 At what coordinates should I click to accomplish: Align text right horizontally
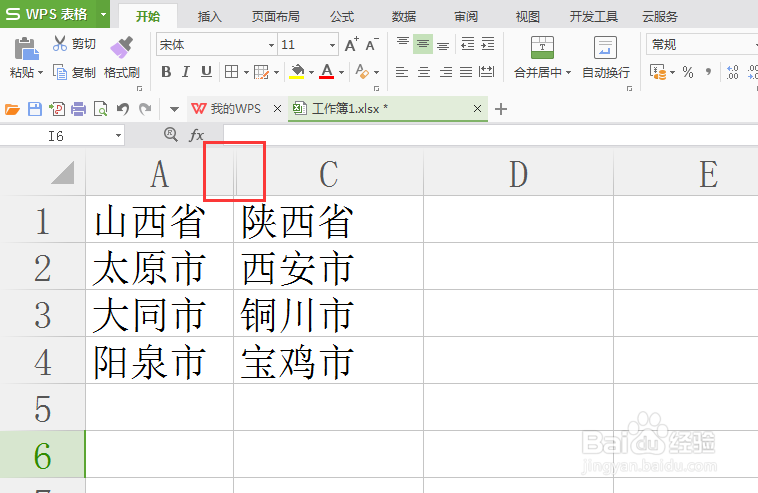(x=445, y=72)
